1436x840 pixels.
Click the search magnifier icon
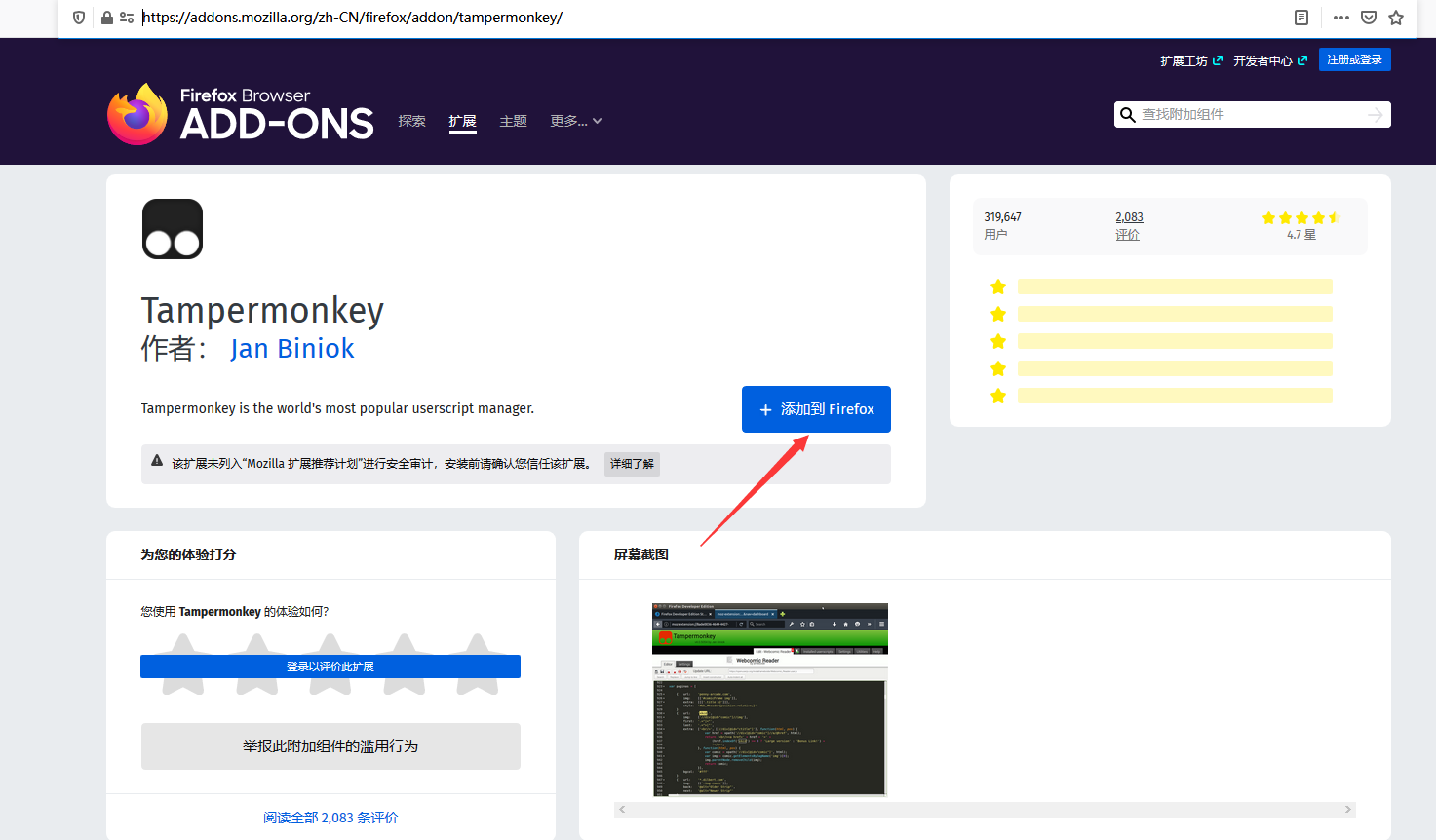pos(1128,115)
